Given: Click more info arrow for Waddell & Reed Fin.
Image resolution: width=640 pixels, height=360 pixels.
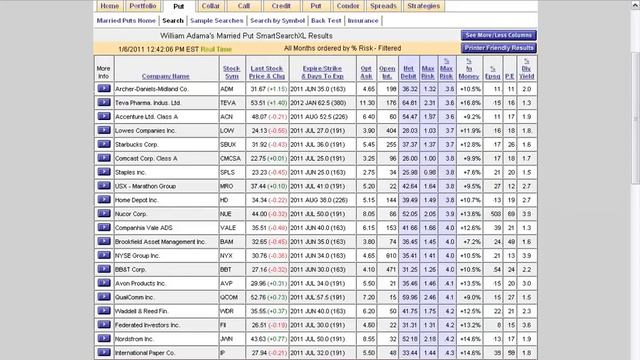Looking at the screenshot, I should (104, 310).
